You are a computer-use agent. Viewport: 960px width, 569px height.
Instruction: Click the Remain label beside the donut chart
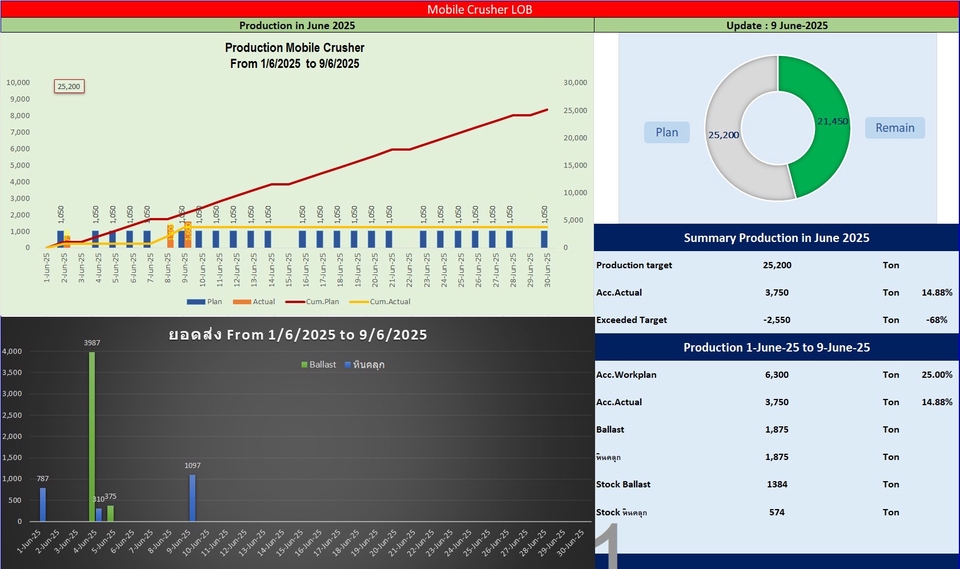894,128
